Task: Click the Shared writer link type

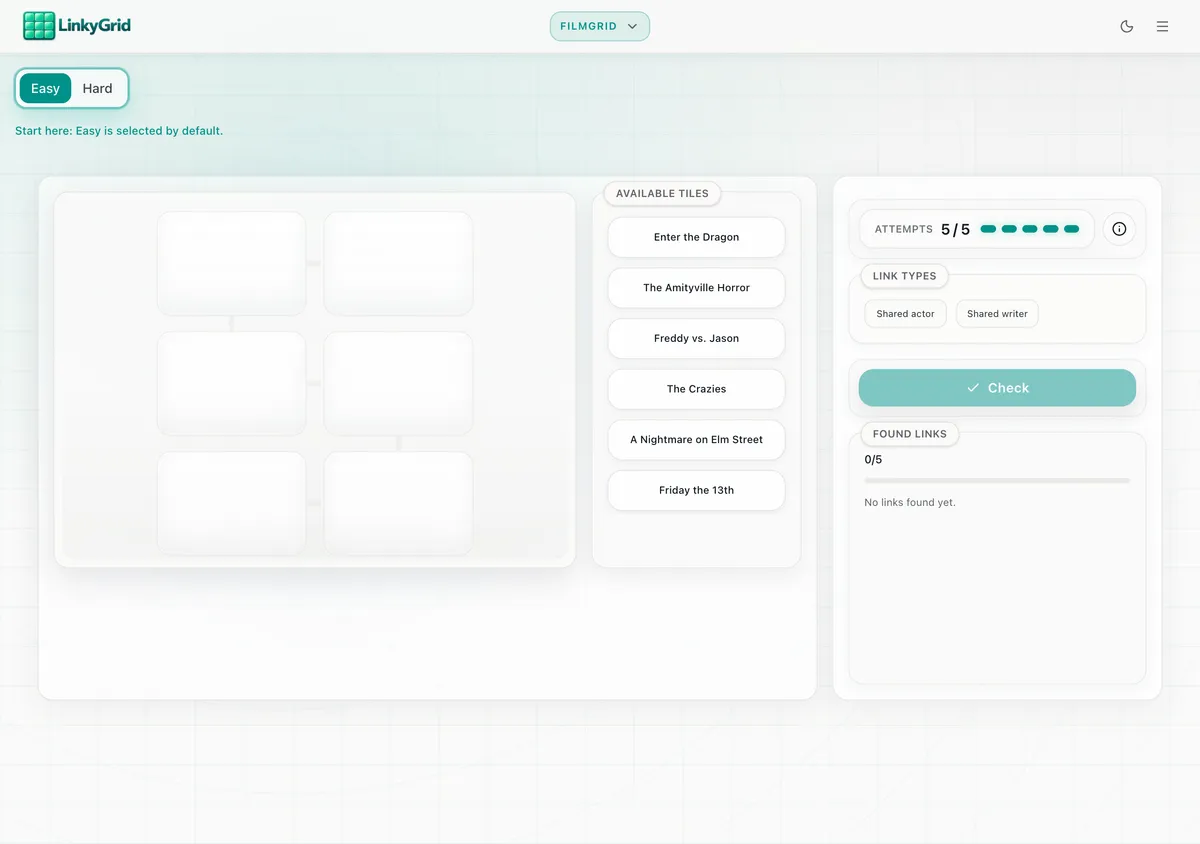Action: (x=997, y=314)
